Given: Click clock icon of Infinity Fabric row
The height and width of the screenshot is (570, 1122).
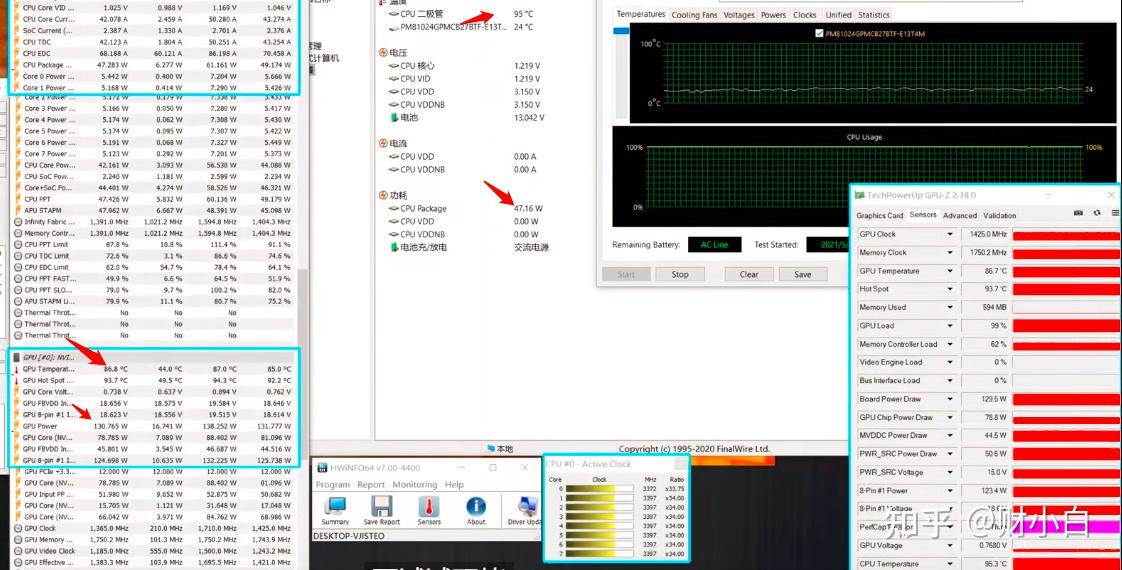Looking at the screenshot, I should pyautogui.click(x=18, y=222).
